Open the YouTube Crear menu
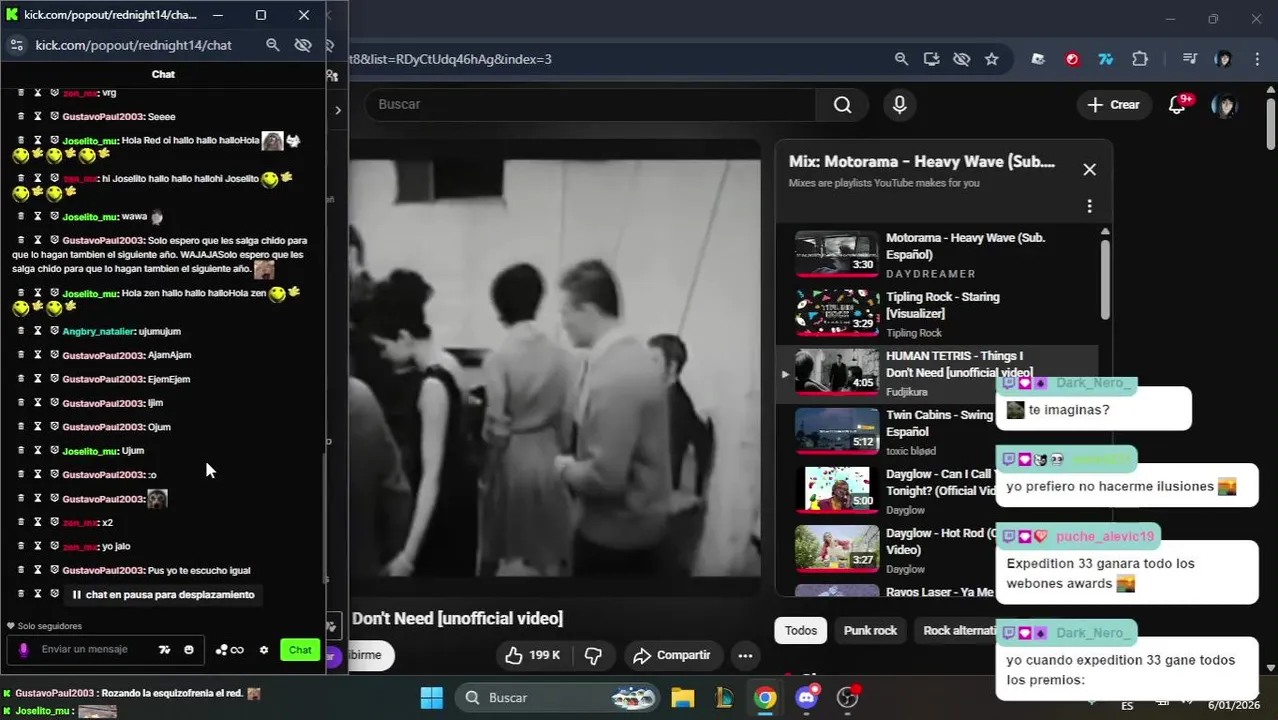Screen dimensions: 1278x720 point(1113,105)
